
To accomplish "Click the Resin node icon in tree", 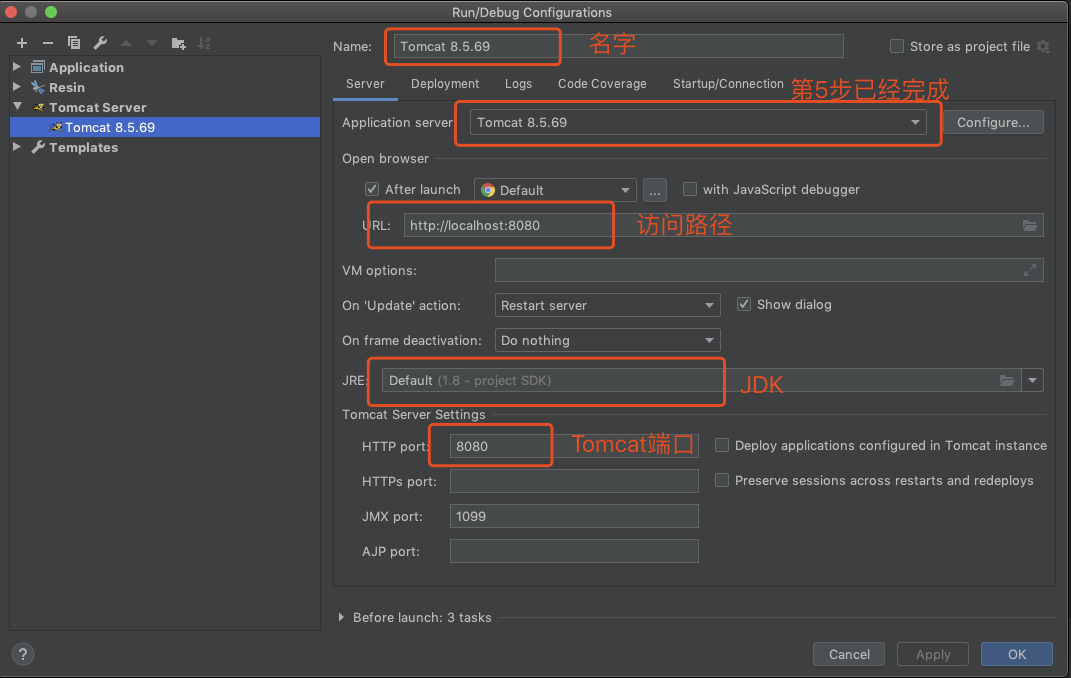I will pyautogui.click(x=38, y=87).
